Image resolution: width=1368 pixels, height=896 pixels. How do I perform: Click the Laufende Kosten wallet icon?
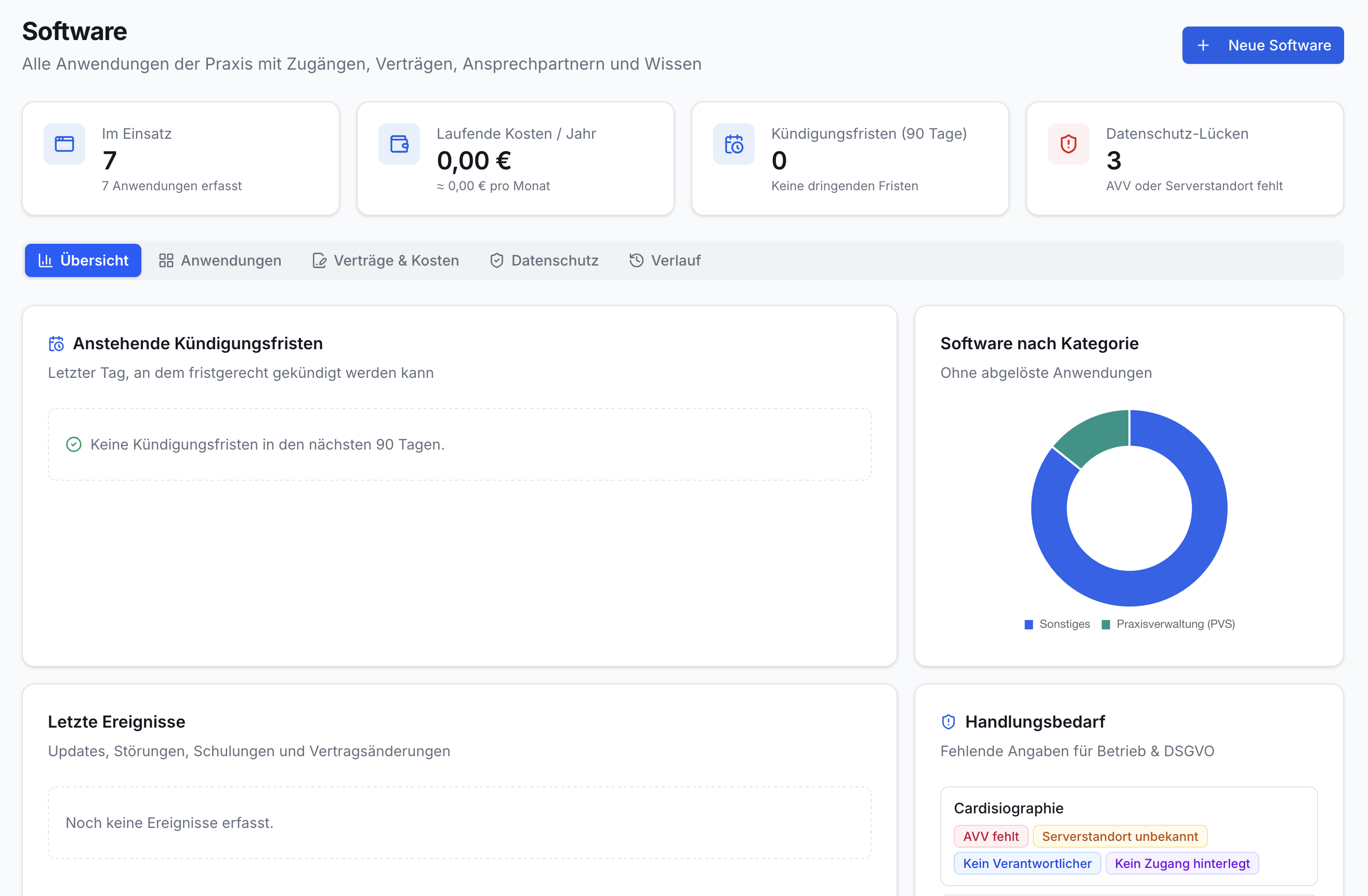coord(399,143)
